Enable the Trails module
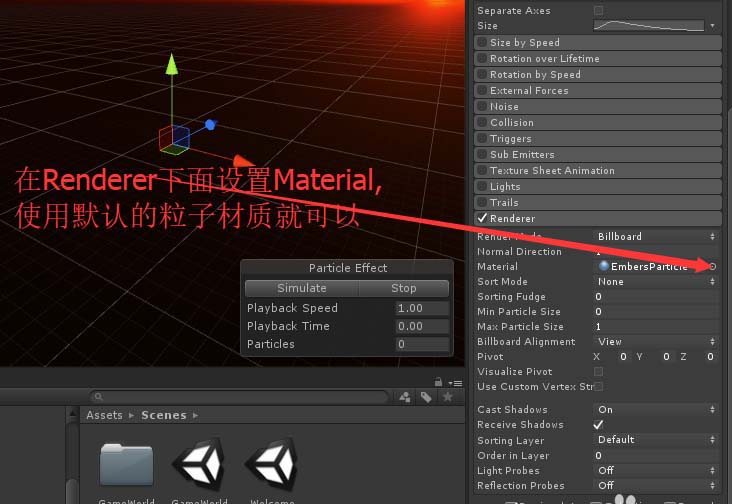732x504 pixels. click(x=482, y=202)
